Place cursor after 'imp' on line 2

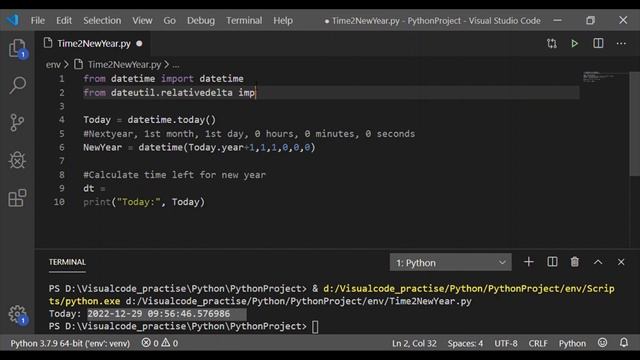[x=256, y=93]
